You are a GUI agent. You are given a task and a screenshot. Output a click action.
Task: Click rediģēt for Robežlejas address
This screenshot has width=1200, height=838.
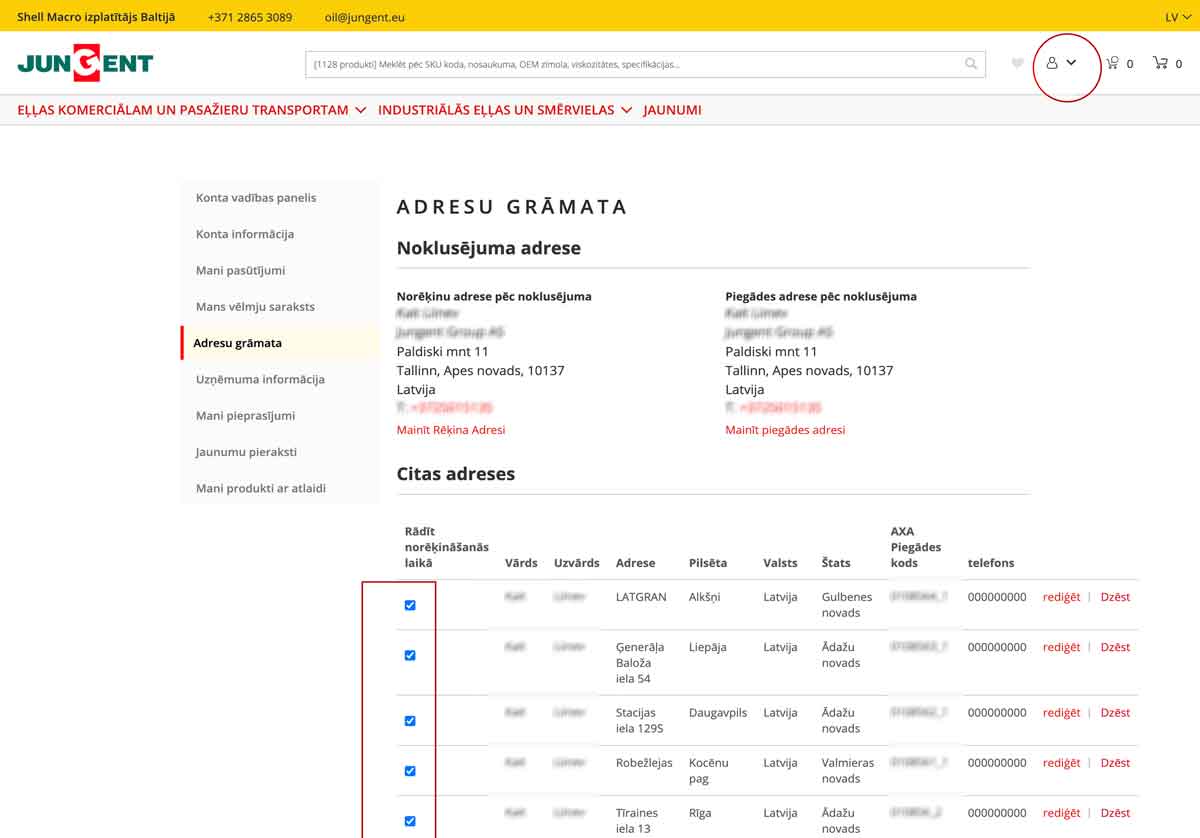pos(1061,763)
